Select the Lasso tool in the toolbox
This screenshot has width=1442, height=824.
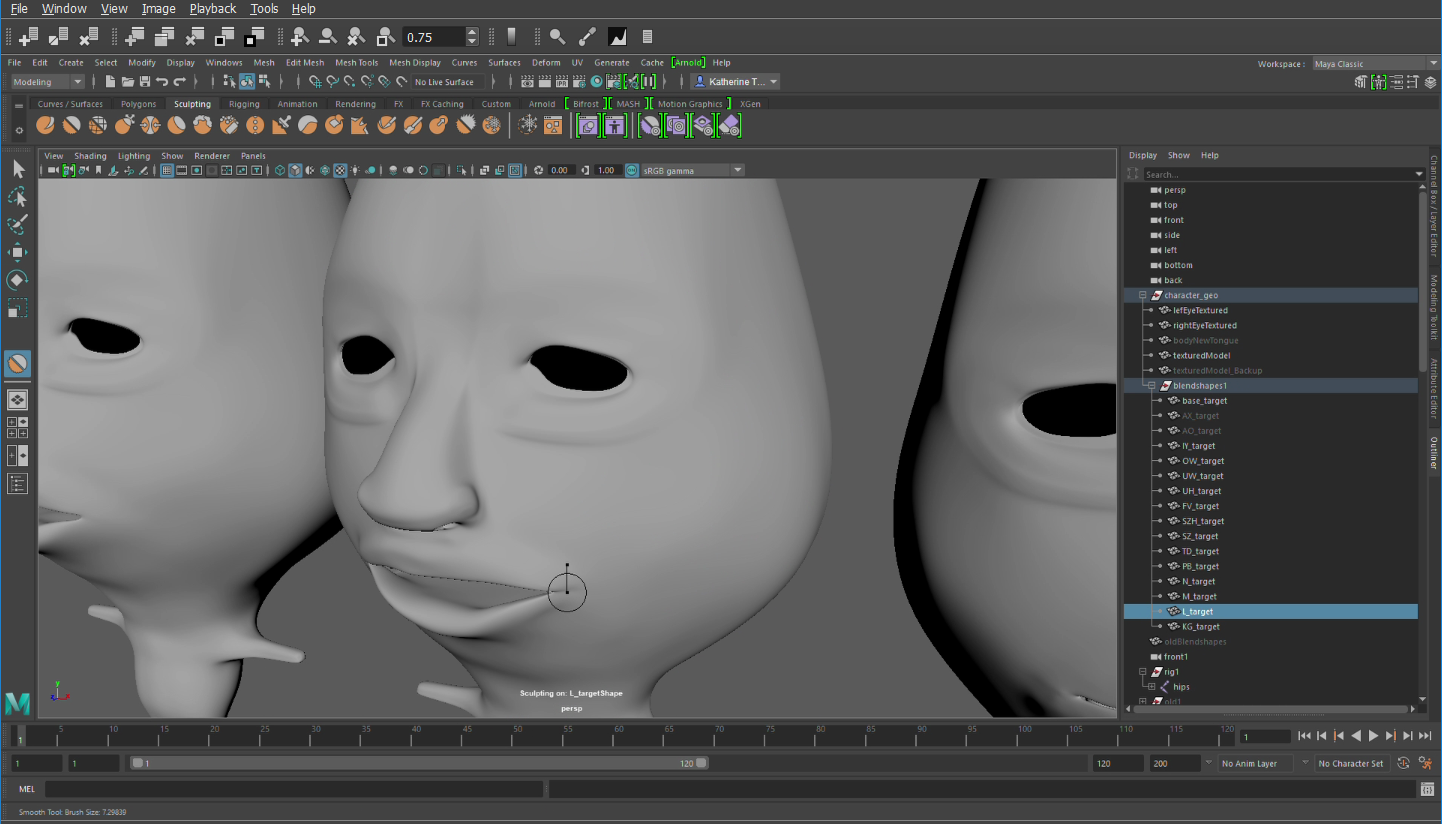click(x=18, y=197)
